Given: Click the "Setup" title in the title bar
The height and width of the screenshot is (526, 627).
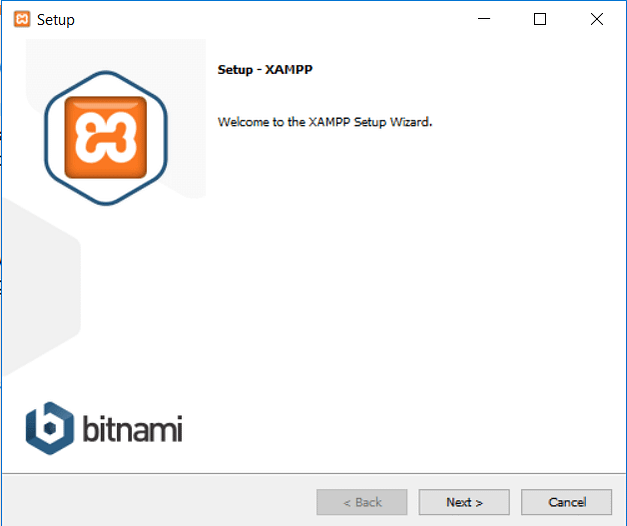Looking at the screenshot, I should pyautogui.click(x=55, y=19).
